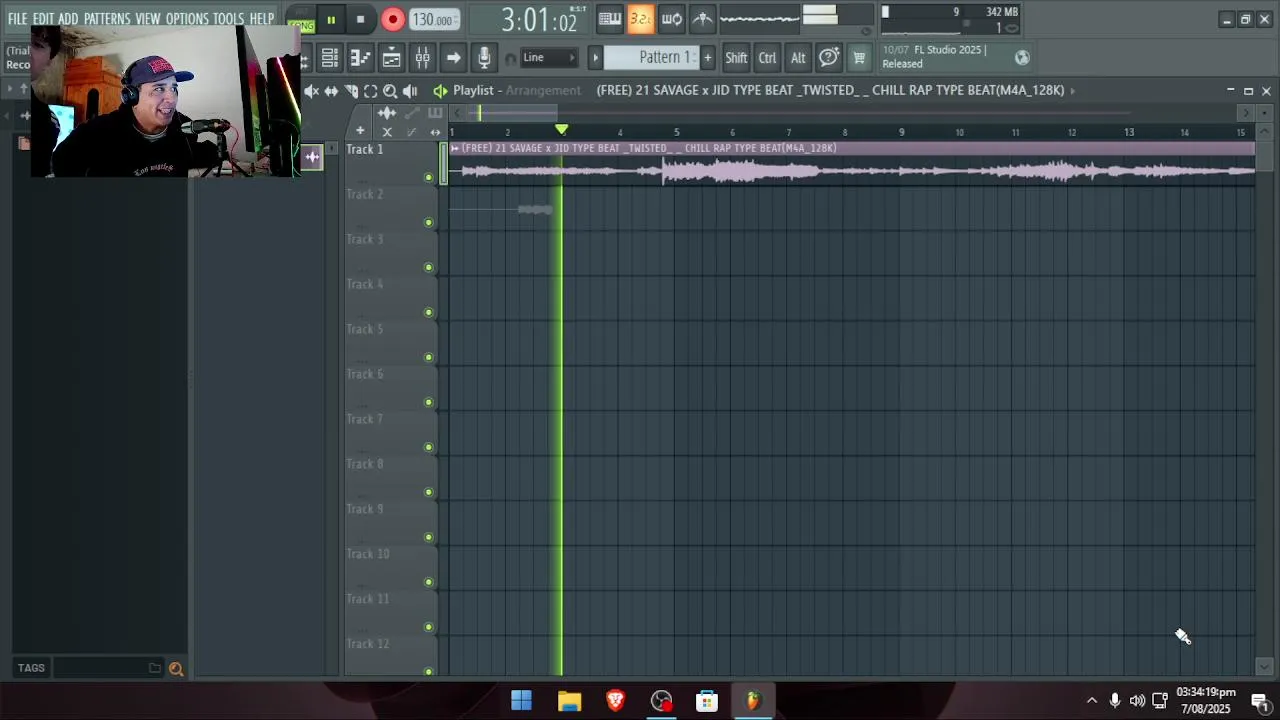Image resolution: width=1280 pixels, height=720 pixels.
Task: Open the PATTERNS menu
Action: point(107,19)
